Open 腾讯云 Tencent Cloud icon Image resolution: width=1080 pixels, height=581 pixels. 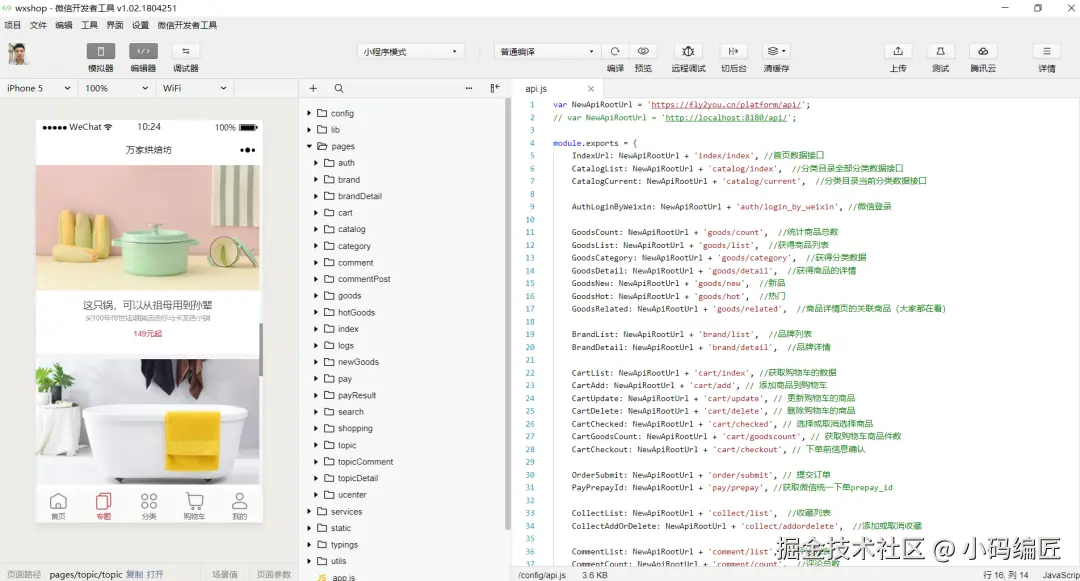pos(982,51)
